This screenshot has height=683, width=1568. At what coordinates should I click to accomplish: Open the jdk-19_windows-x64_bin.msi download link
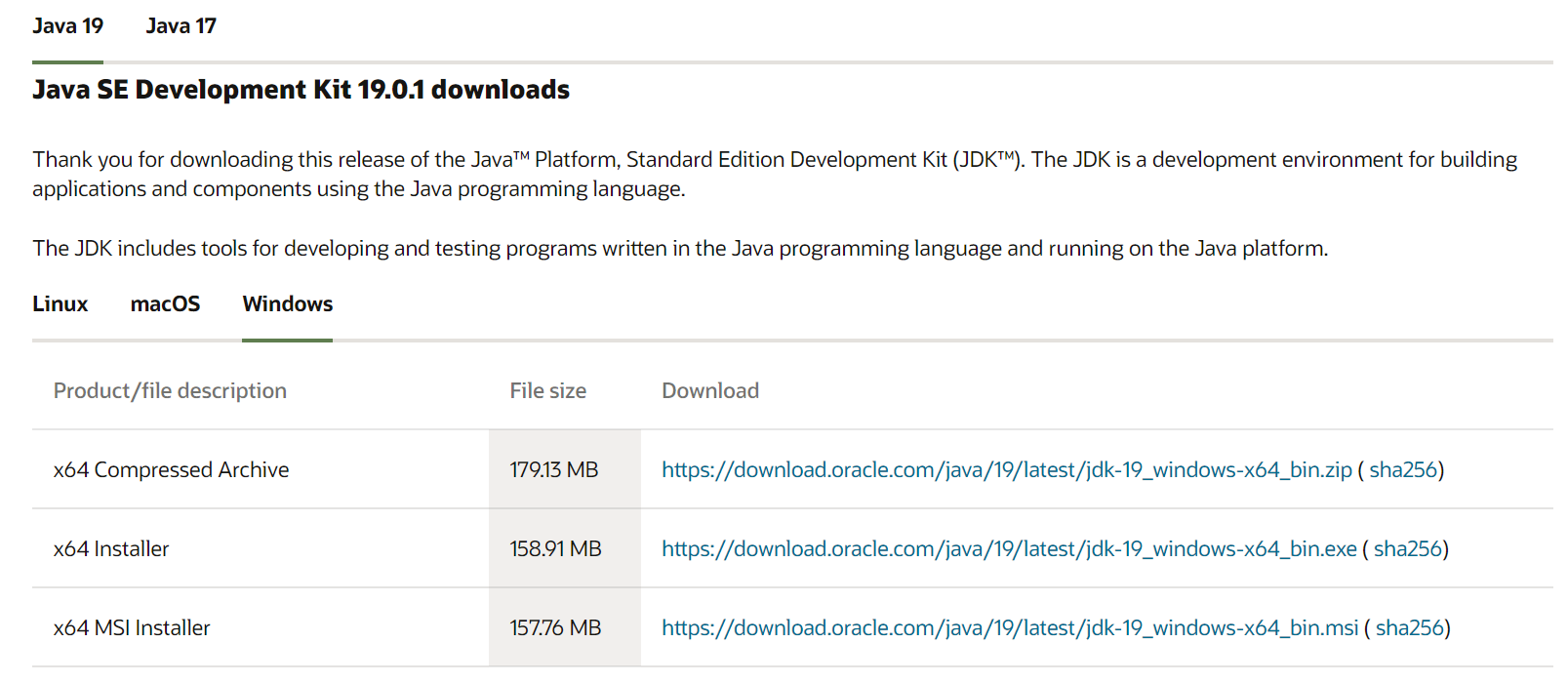point(1010,628)
